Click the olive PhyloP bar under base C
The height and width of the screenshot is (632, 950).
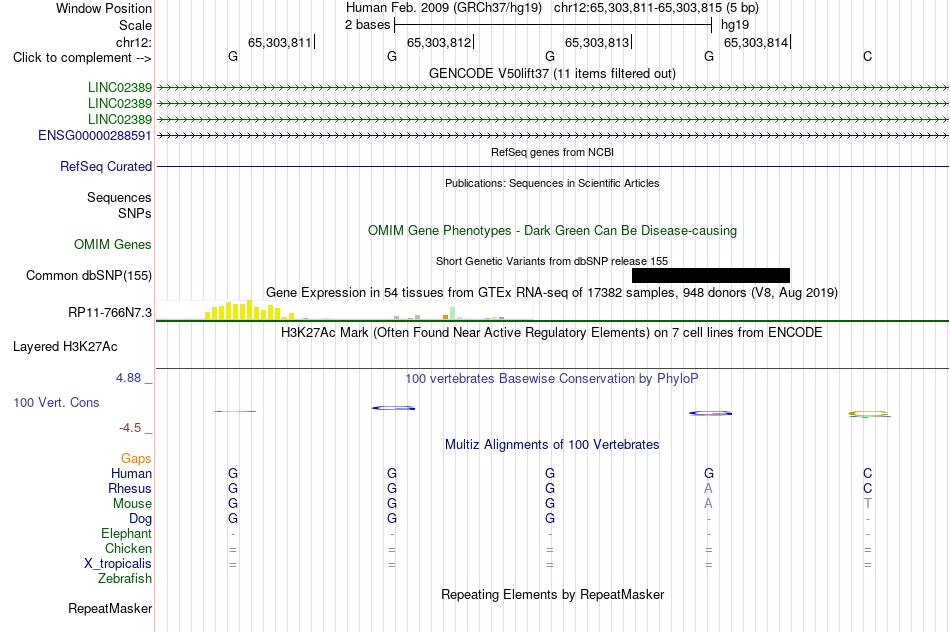point(869,414)
